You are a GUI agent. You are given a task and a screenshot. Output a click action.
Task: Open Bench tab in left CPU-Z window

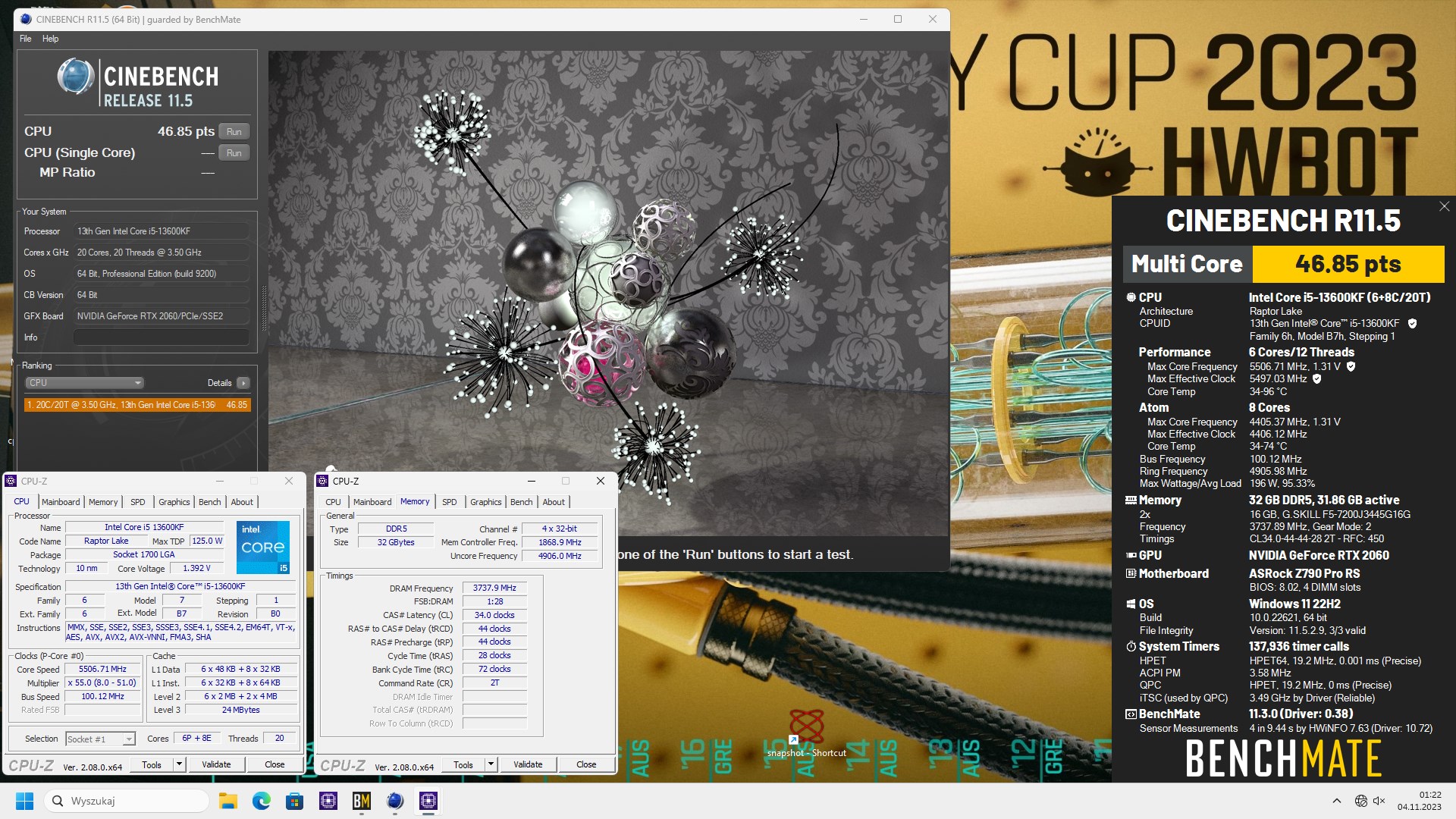[x=210, y=502]
